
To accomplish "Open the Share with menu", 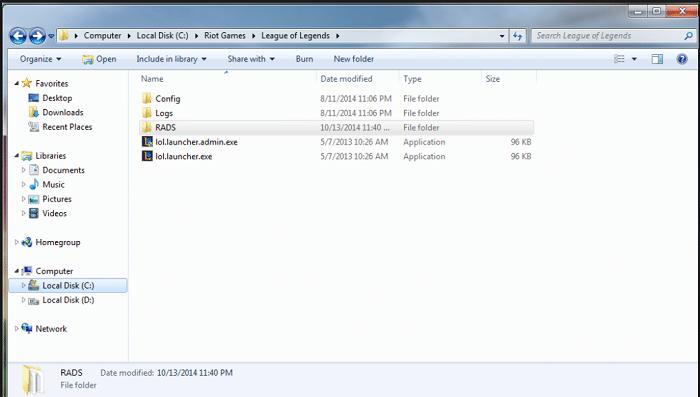I will pos(251,59).
